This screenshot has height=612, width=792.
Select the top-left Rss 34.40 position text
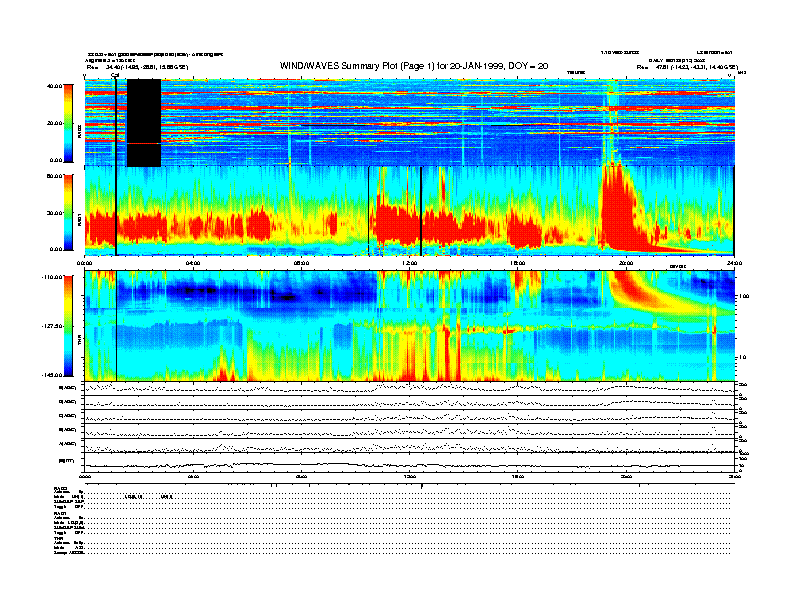pyautogui.click(x=137, y=67)
